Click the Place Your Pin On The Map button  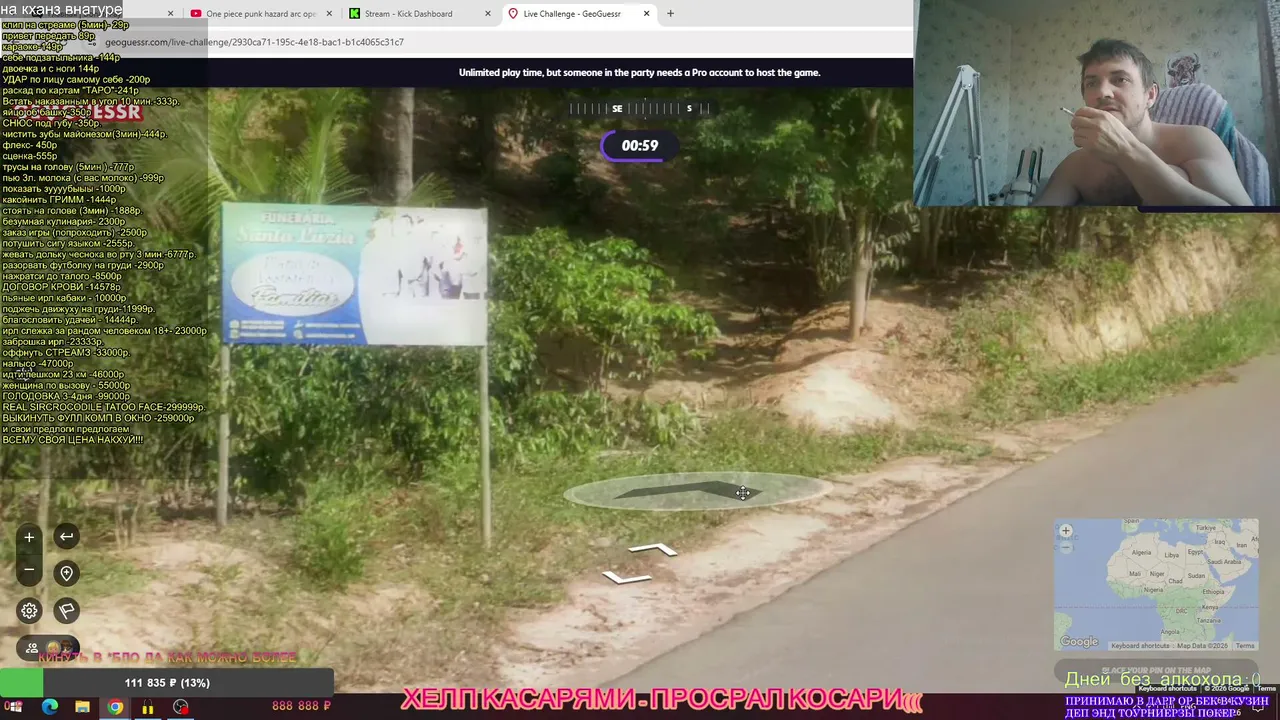[1156, 670]
